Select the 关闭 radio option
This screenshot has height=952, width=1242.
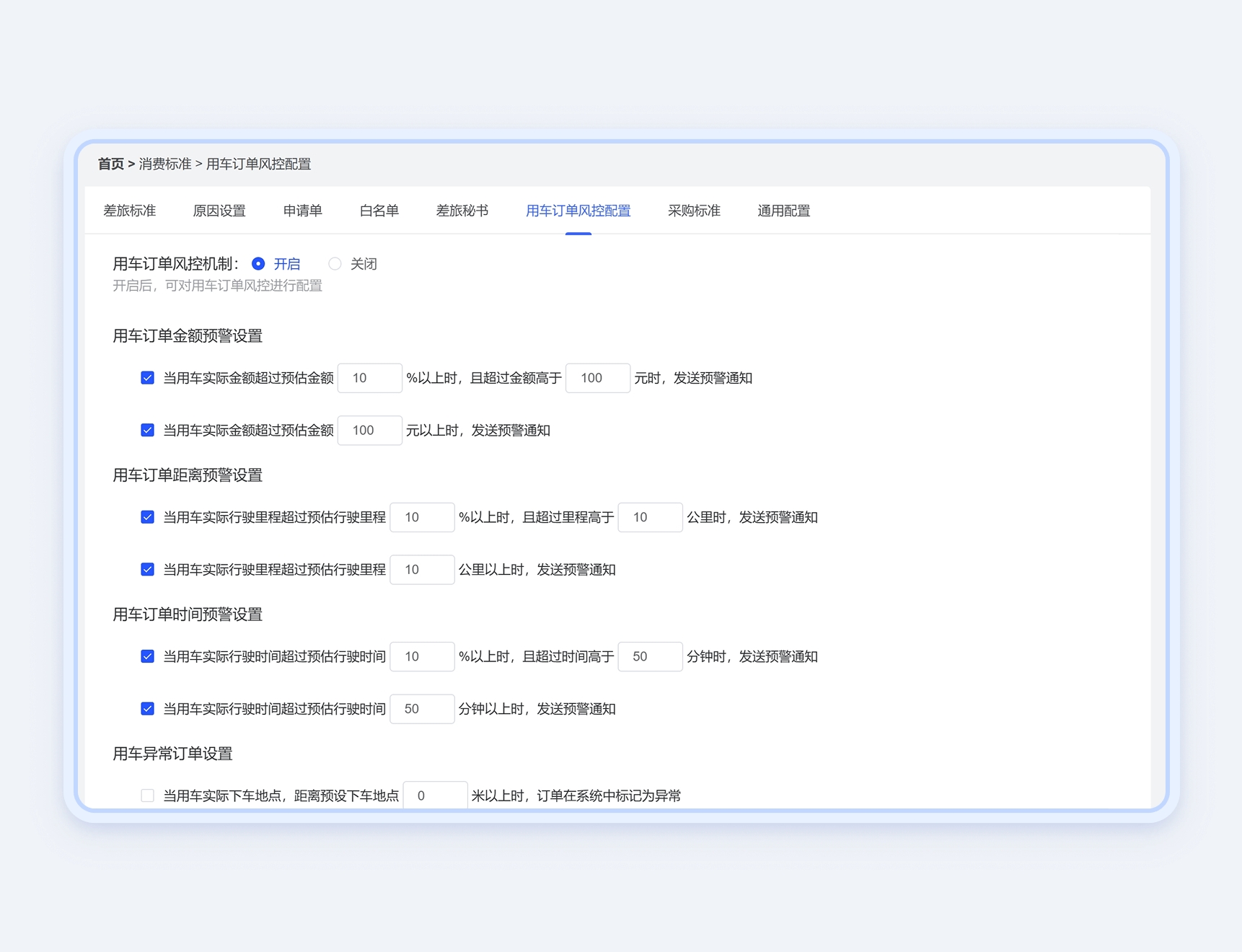(x=335, y=264)
